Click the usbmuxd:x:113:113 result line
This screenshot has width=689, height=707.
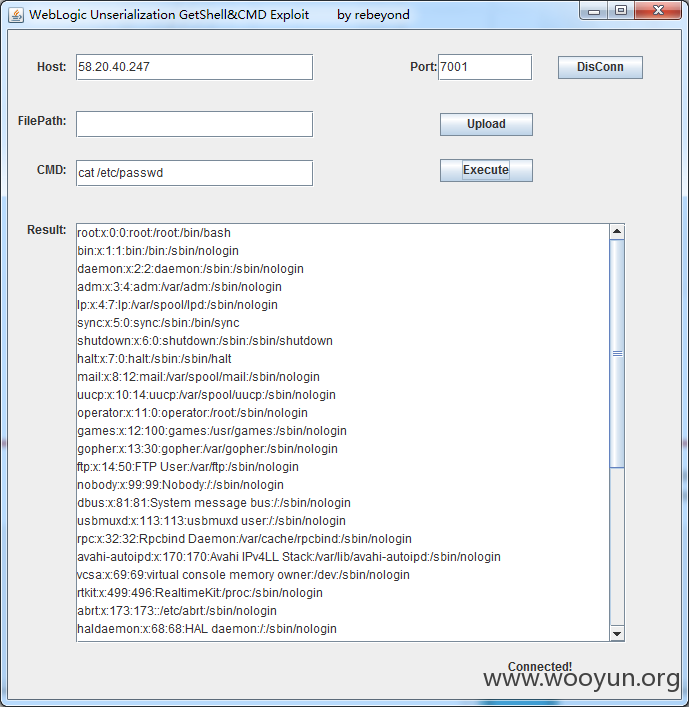[x=211, y=521]
